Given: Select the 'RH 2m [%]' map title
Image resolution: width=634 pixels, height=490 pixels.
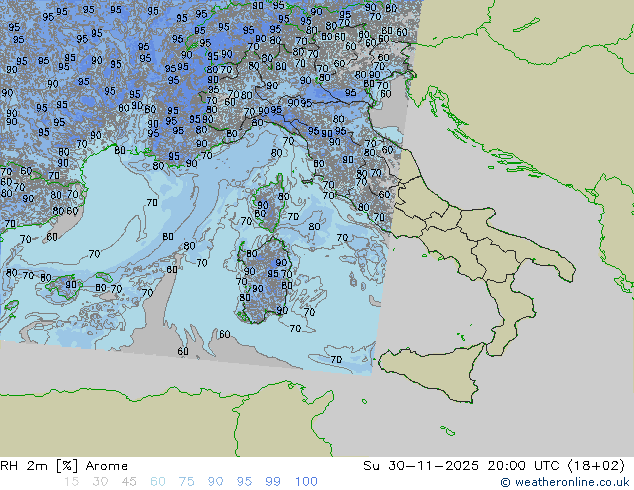Looking at the screenshot, I should pos(39,466).
